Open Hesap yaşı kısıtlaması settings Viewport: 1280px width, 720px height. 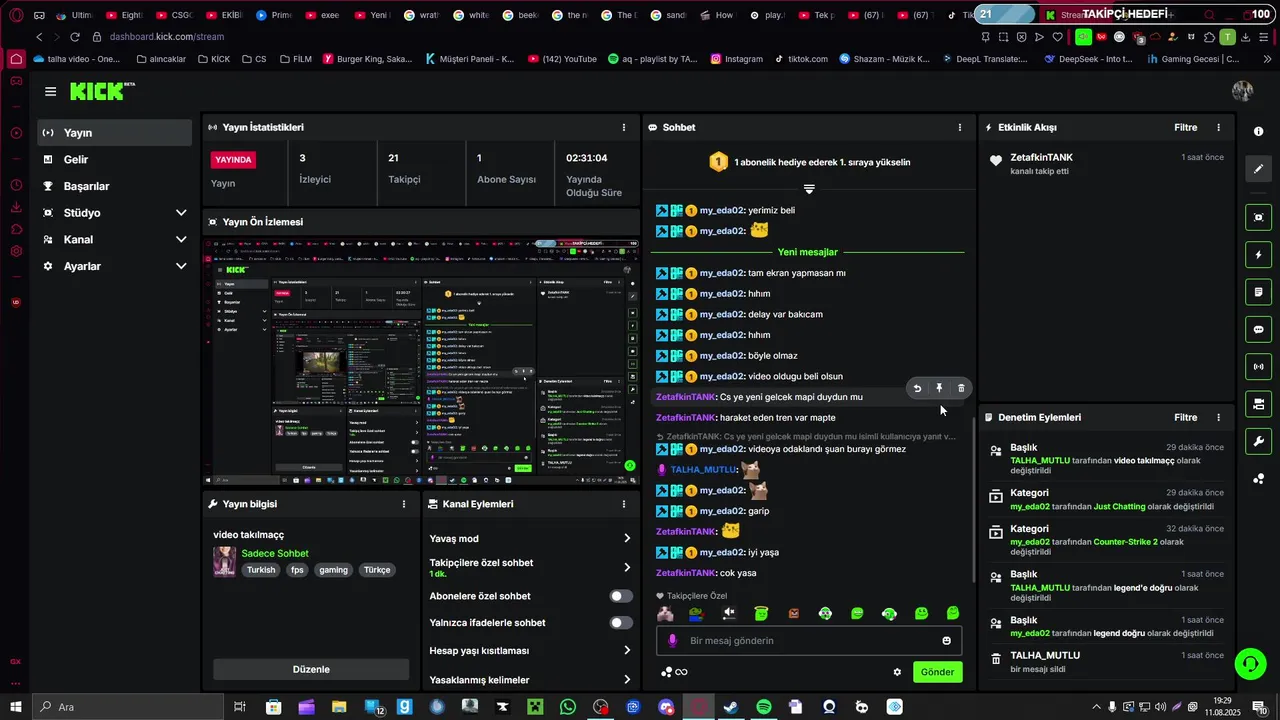530,650
